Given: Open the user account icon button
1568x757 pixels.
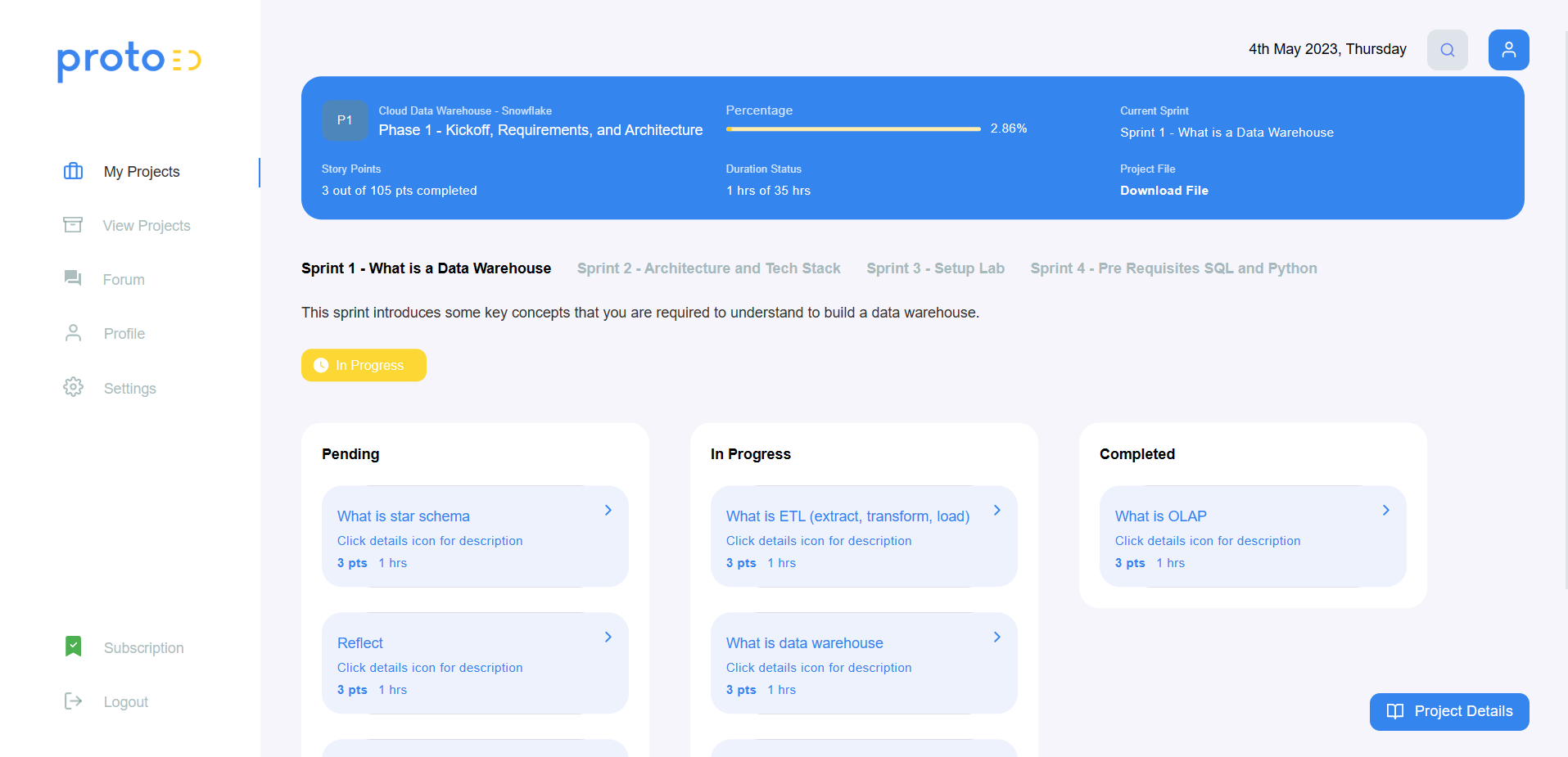Looking at the screenshot, I should (x=1508, y=50).
